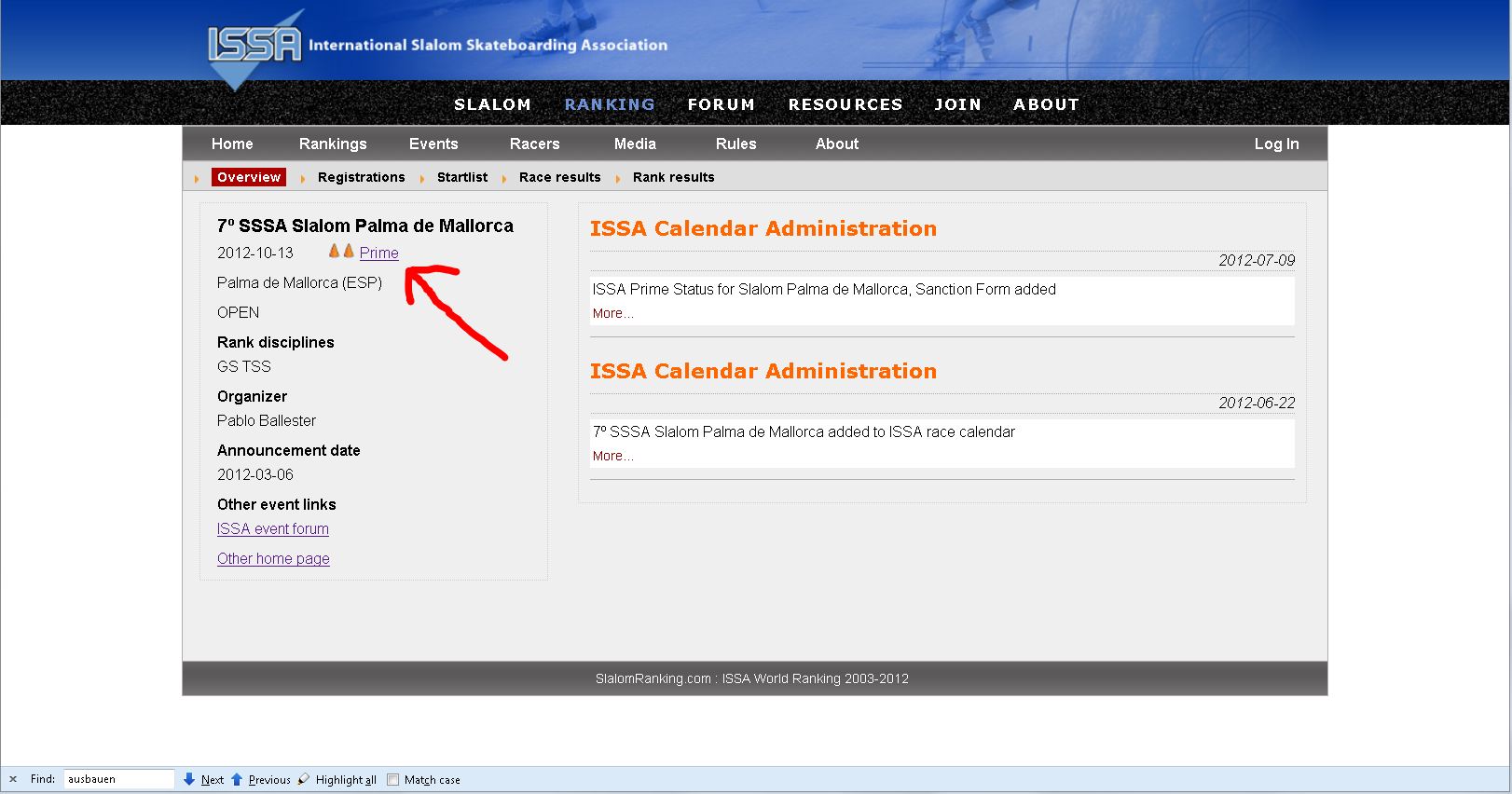1512x794 pixels.
Task: Open Events in gray navbar
Action: pyautogui.click(x=433, y=144)
